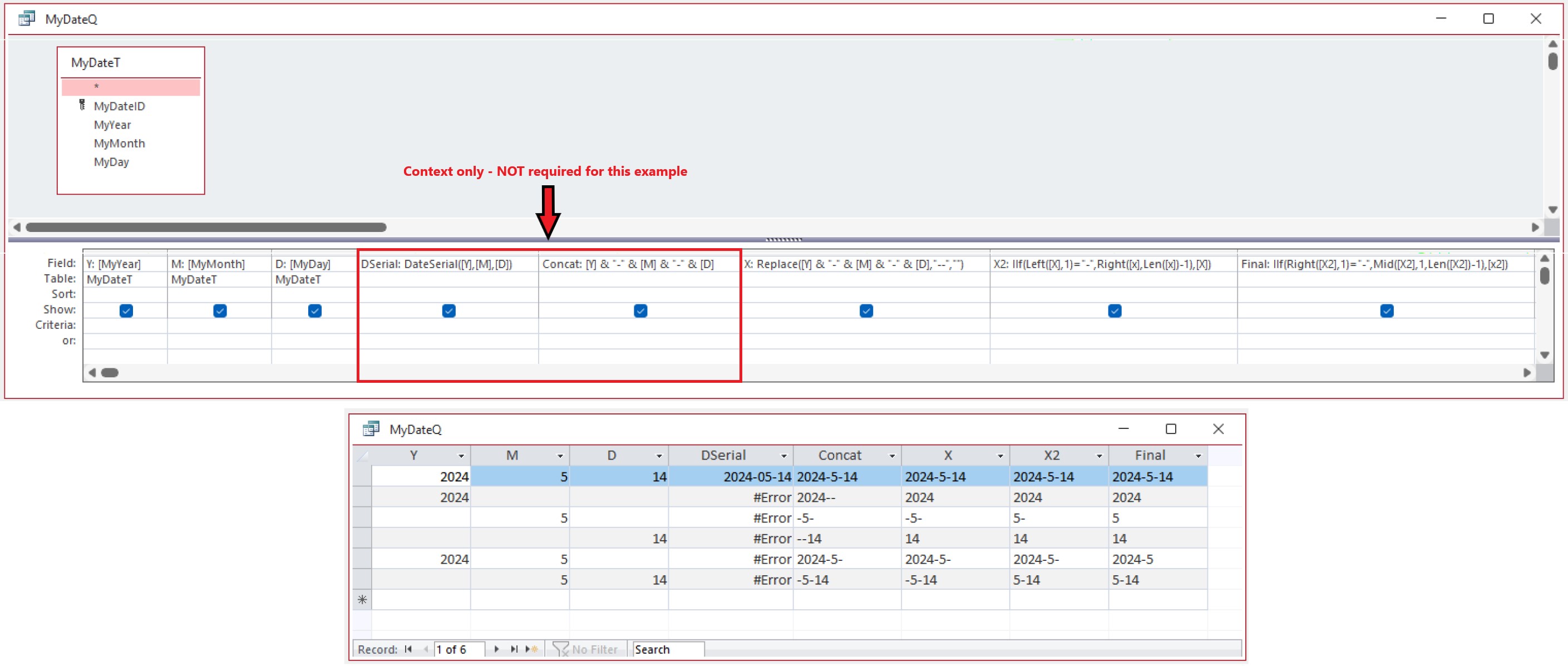Open the Concat column filter dropdown
Viewport: 1568px width, 666px height.
pos(892,455)
